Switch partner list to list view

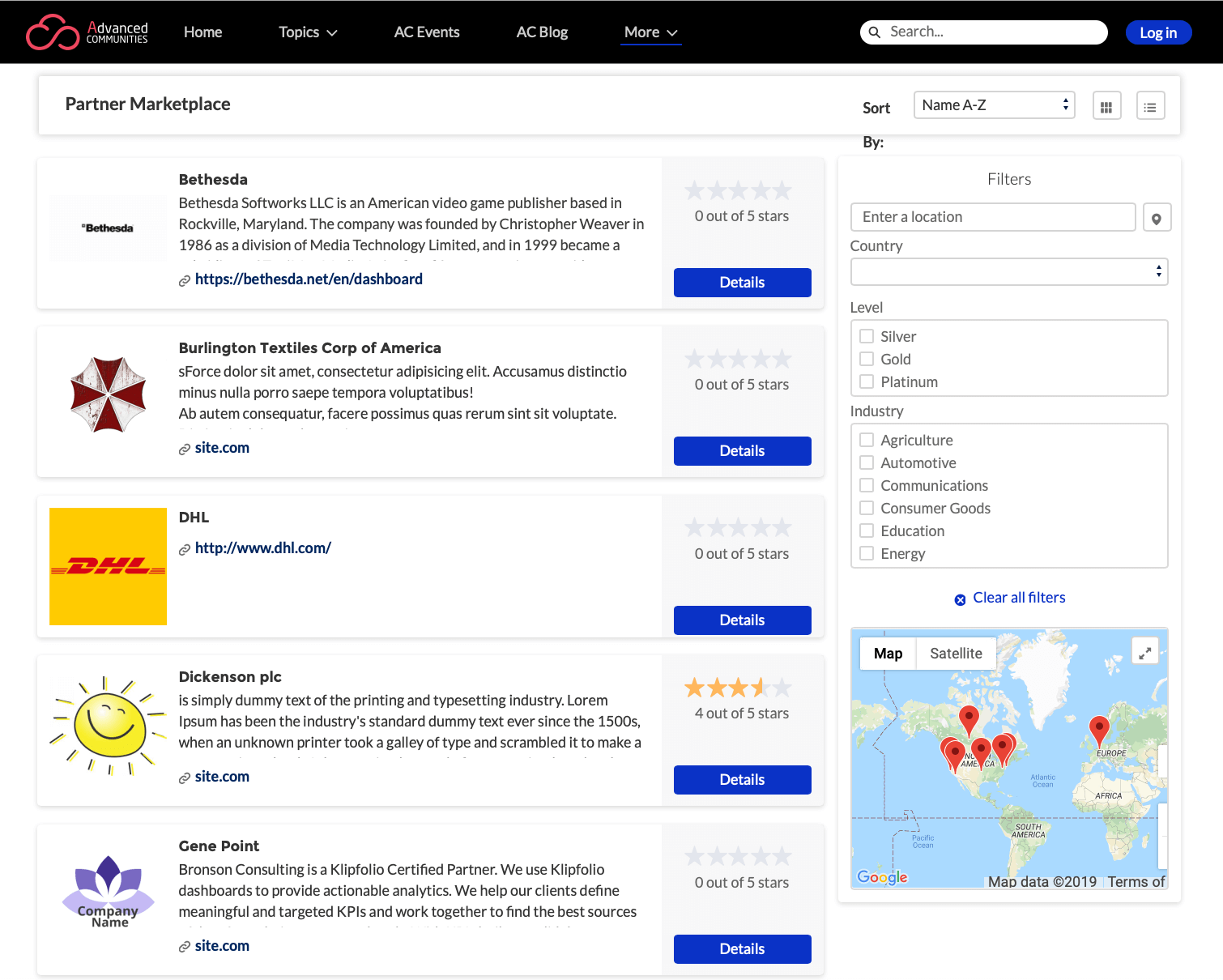coord(1150,105)
